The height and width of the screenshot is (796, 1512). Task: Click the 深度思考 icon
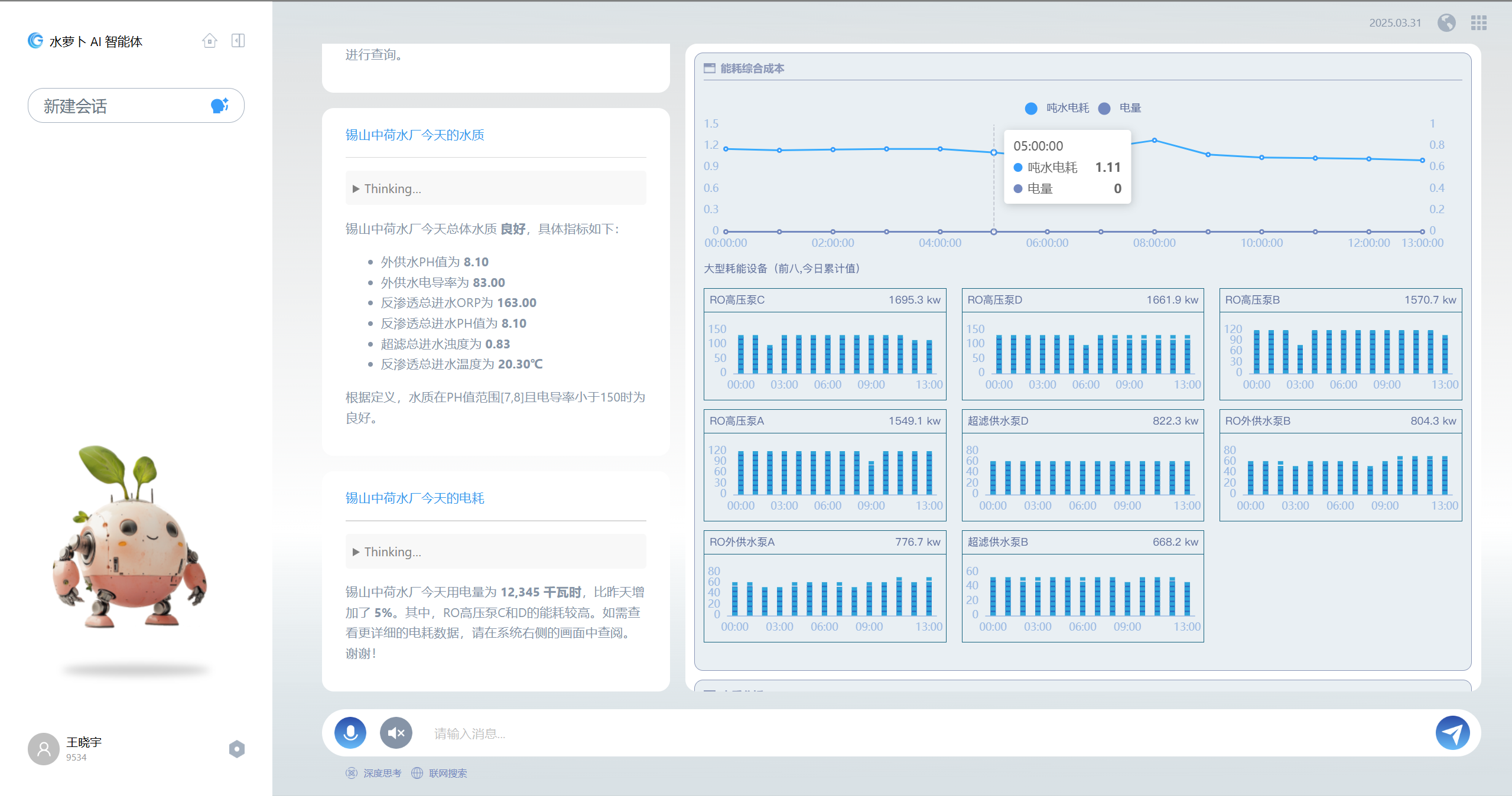352,773
